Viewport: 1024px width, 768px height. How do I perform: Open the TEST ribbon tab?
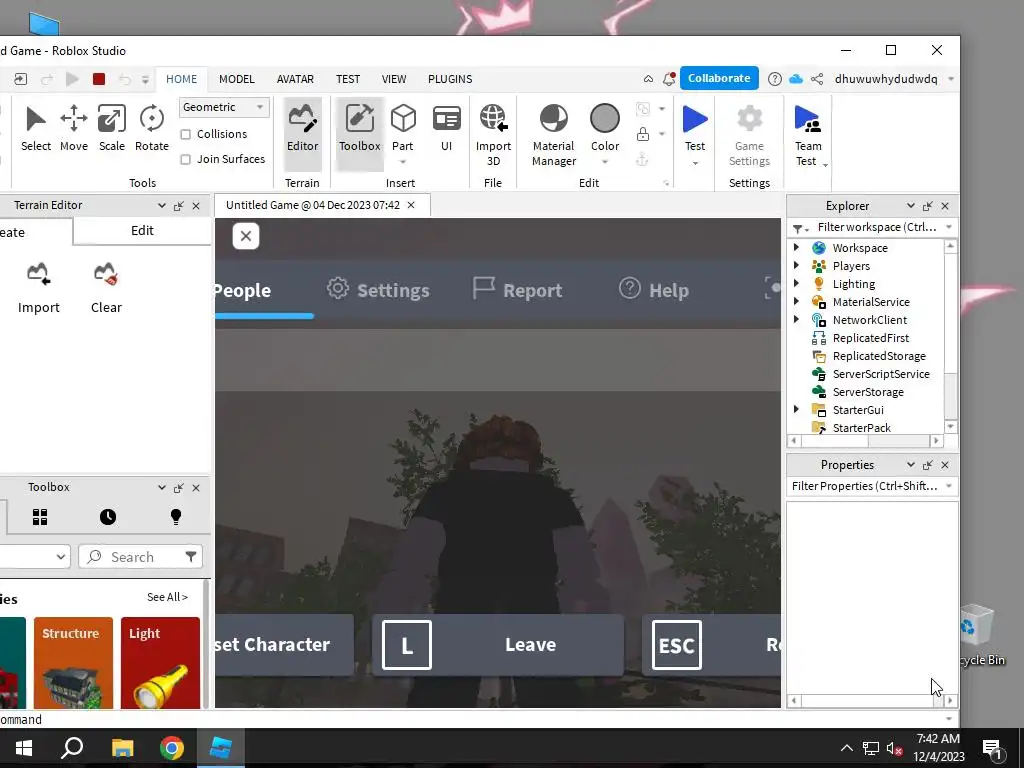pyautogui.click(x=348, y=79)
